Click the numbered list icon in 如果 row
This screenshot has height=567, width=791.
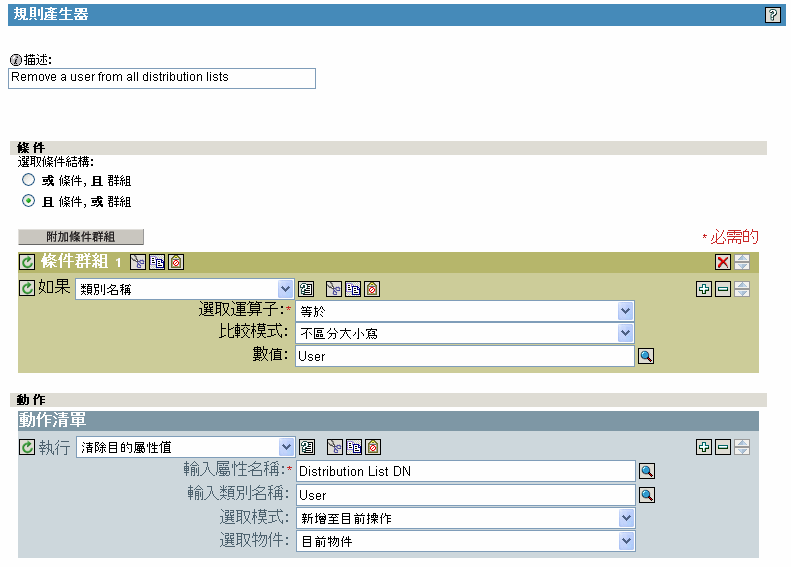coord(306,289)
